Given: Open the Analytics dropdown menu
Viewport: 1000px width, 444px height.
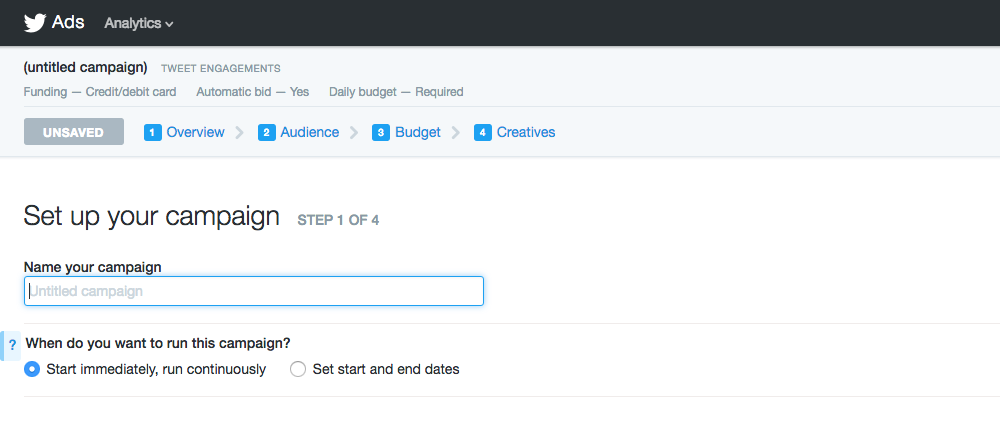Looking at the screenshot, I should click(x=139, y=23).
